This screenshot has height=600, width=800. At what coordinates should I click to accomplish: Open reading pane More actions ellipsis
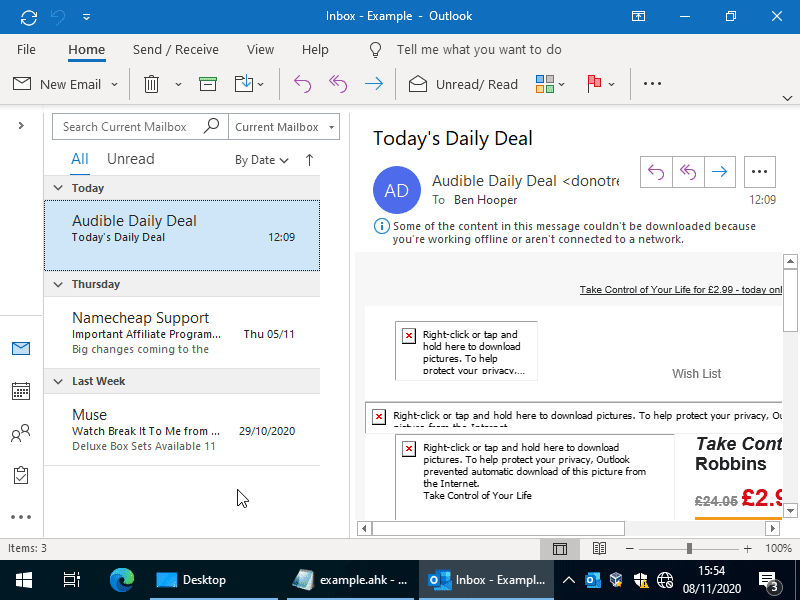tap(760, 172)
